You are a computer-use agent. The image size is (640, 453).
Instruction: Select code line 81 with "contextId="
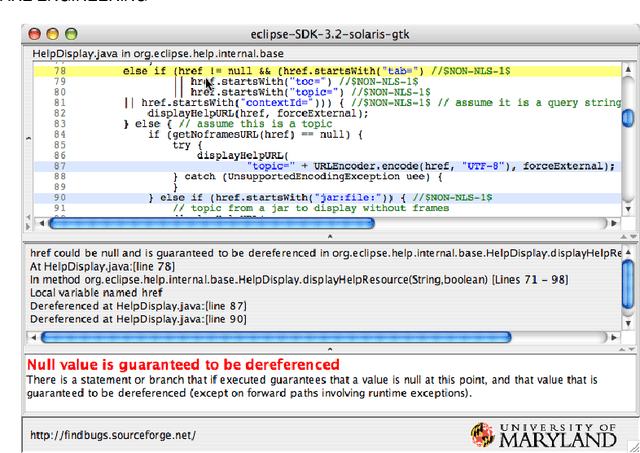pos(327,103)
